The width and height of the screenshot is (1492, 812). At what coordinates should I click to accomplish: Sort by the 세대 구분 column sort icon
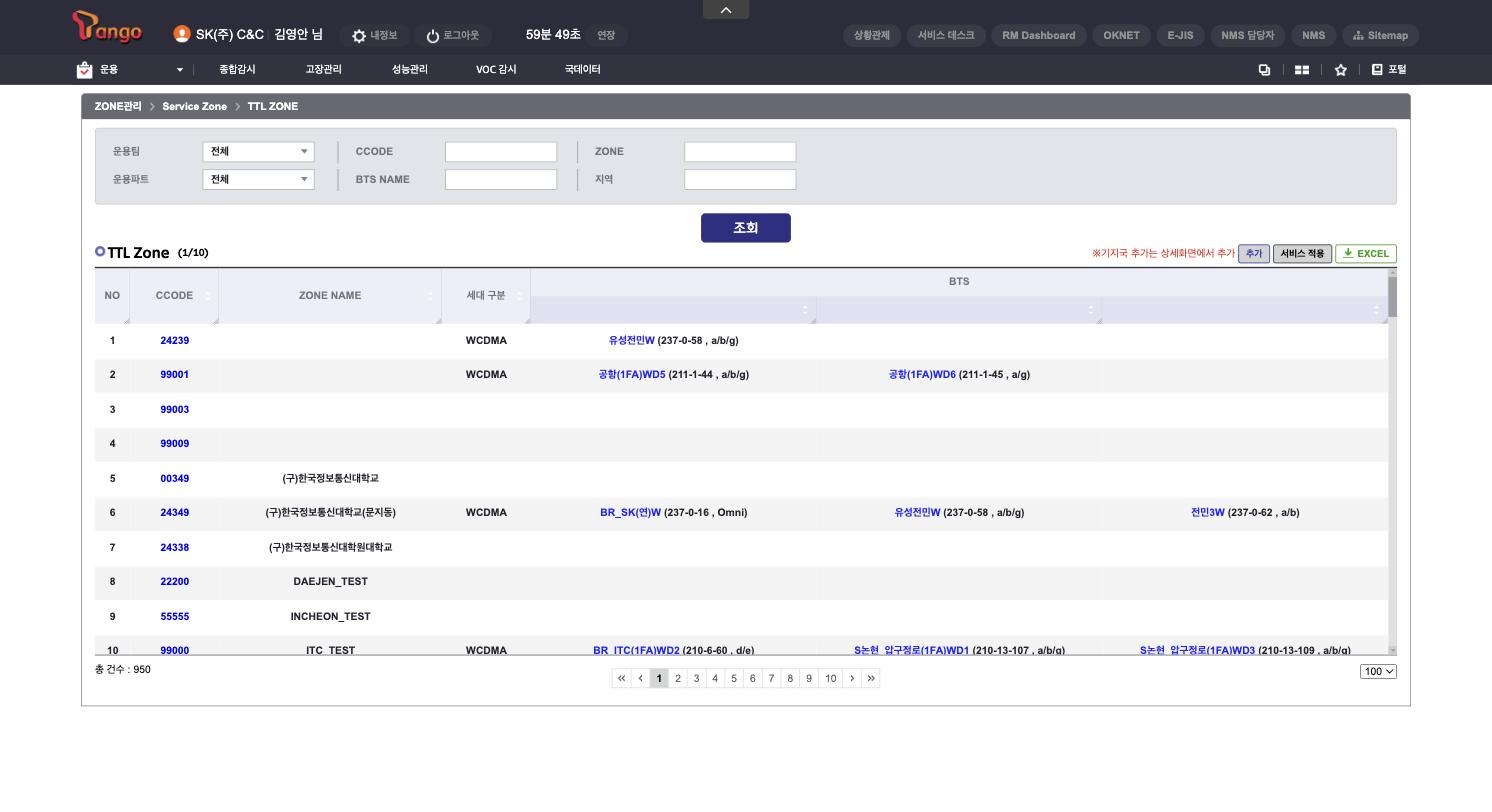pos(519,295)
